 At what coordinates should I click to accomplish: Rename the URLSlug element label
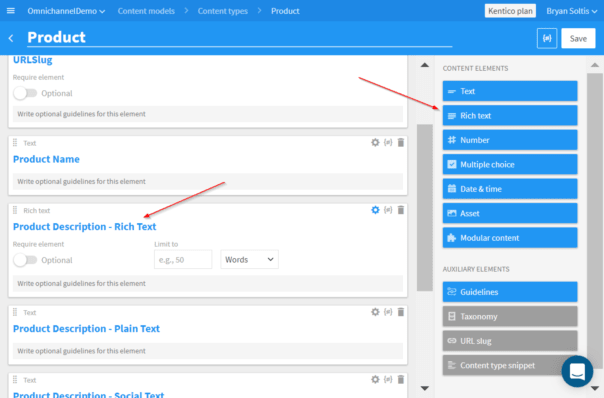pos(33,60)
